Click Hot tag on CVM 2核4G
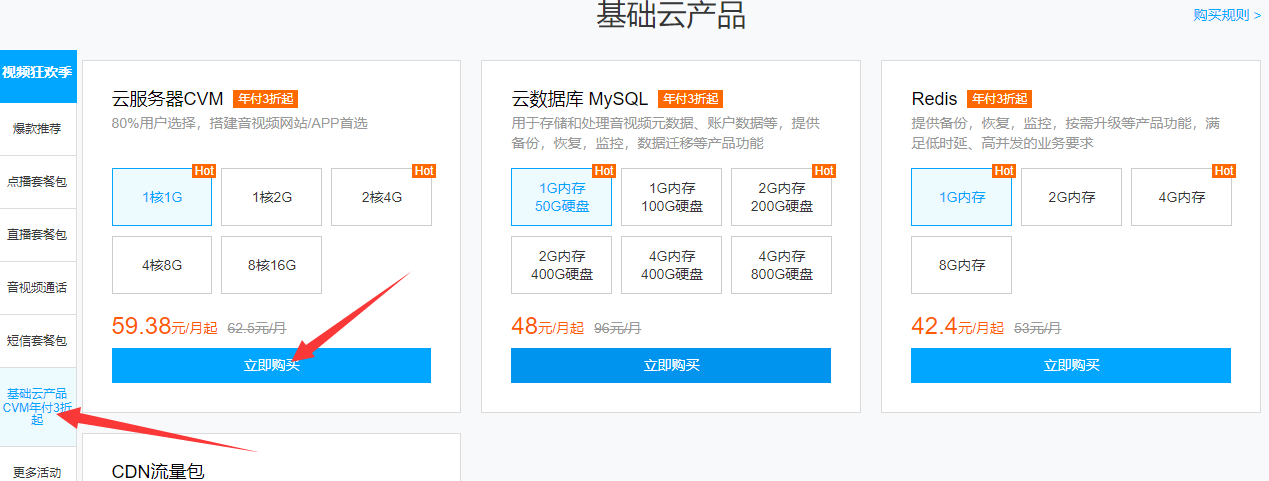The height and width of the screenshot is (481, 1269). click(x=424, y=171)
